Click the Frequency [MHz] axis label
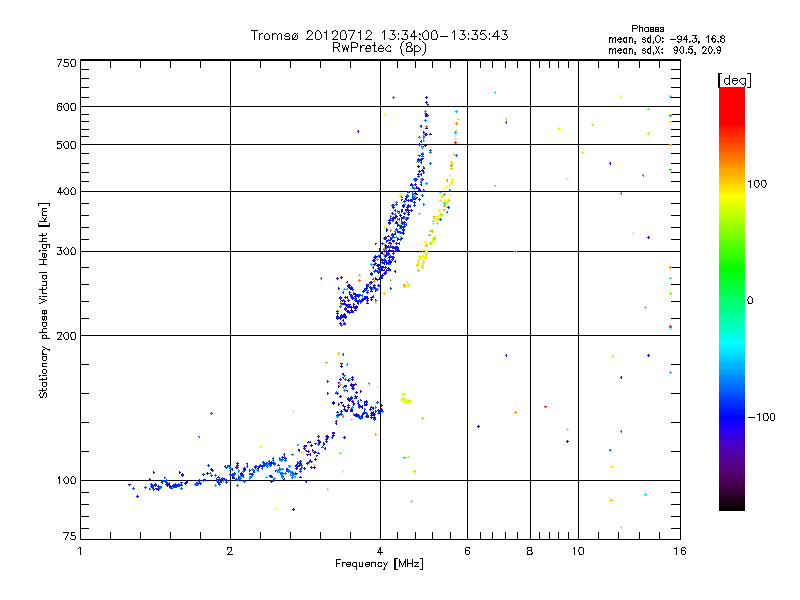 point(379,565)
